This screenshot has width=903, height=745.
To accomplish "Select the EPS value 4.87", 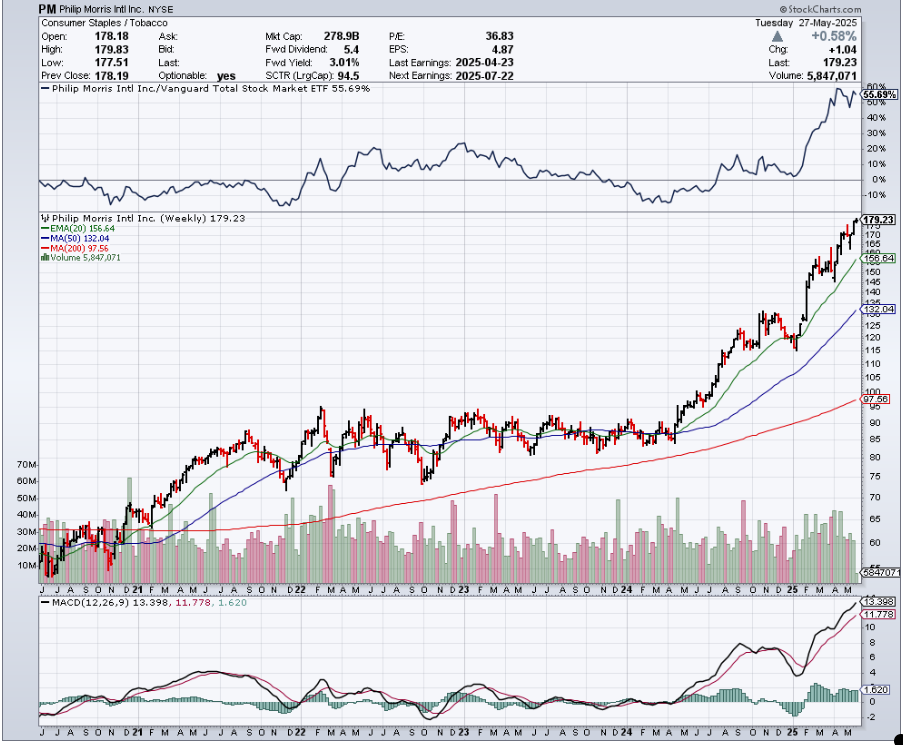I will click(x=503, y=50).
